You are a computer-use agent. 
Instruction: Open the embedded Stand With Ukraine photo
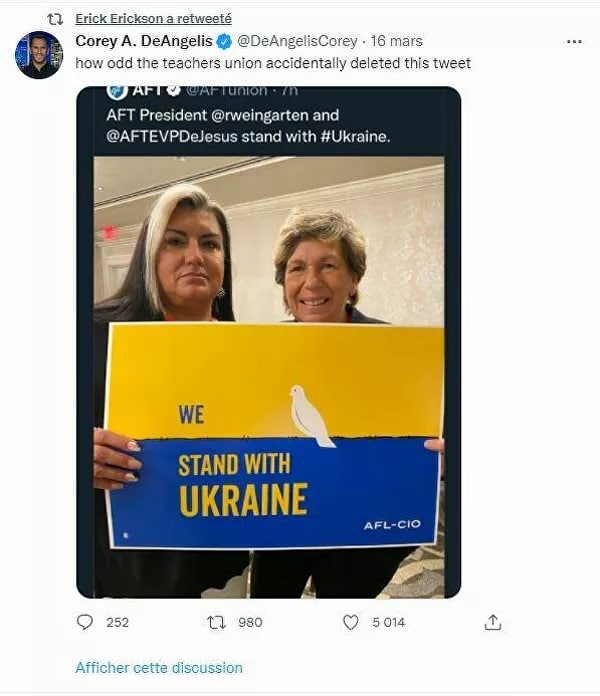[269, 377]
